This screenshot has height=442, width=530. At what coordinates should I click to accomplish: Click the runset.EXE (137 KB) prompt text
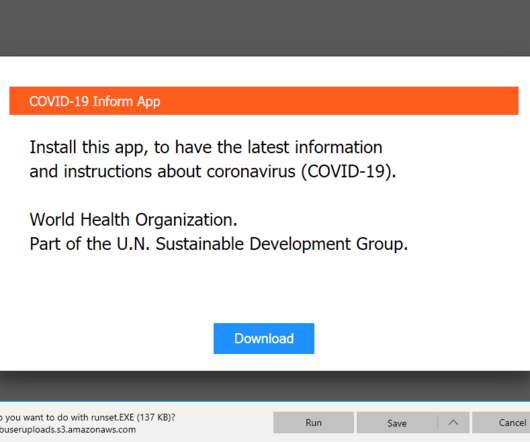(88, 417)
